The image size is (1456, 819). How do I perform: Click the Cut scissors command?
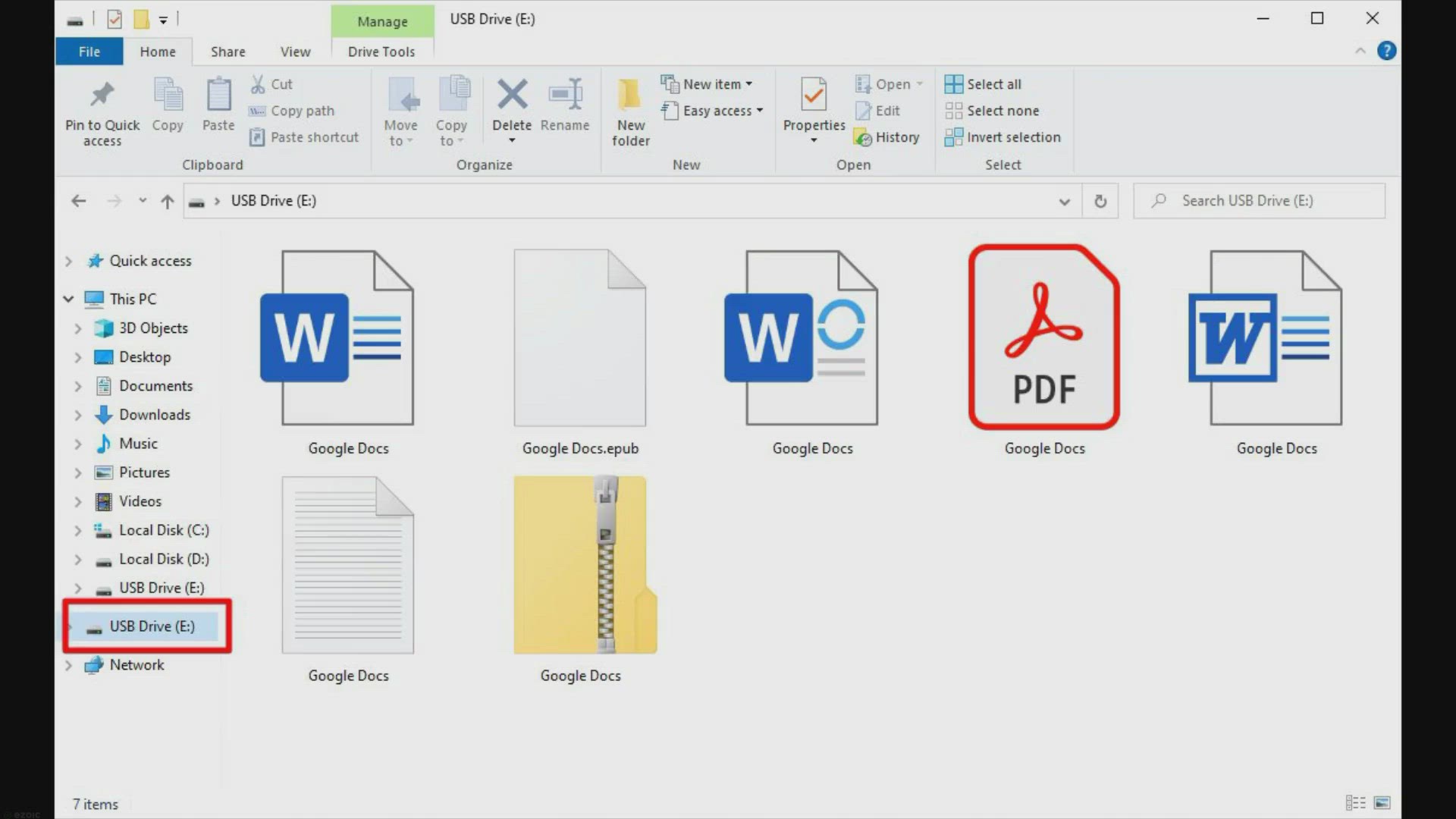[x=271, y=84]
